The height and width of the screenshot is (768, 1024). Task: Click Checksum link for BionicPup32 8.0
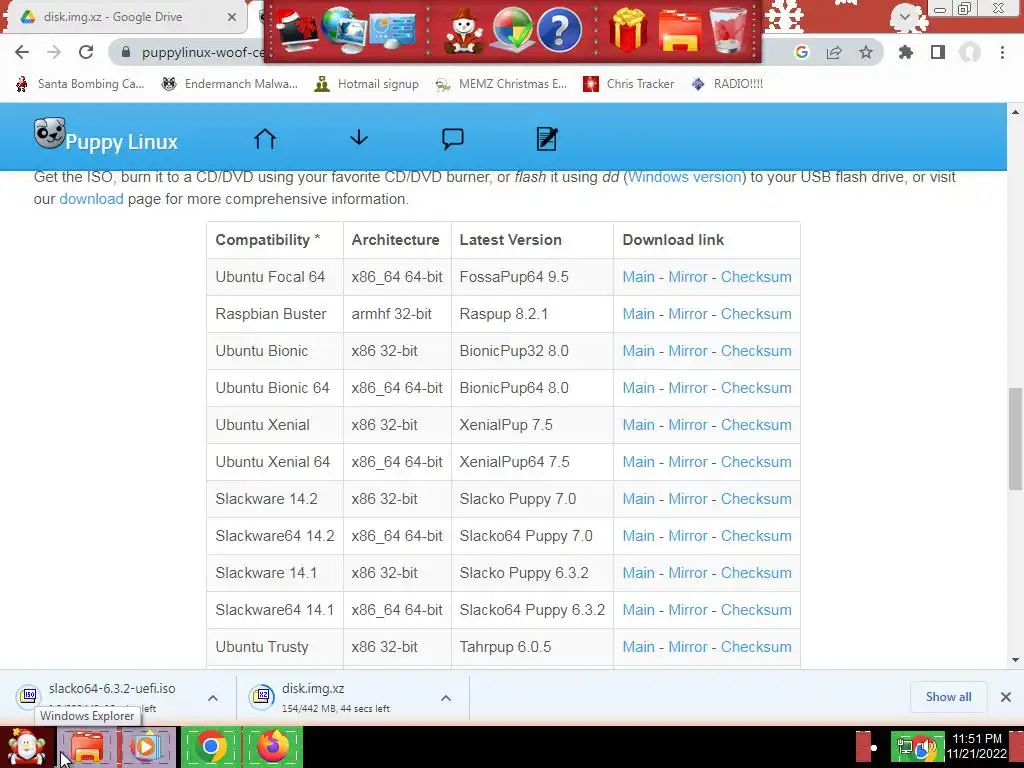pyautogui.click(x=756, y=351)
